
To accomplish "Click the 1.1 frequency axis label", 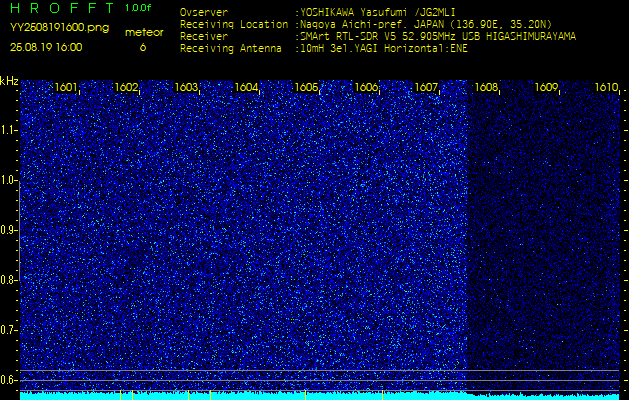I will [9, 130].
